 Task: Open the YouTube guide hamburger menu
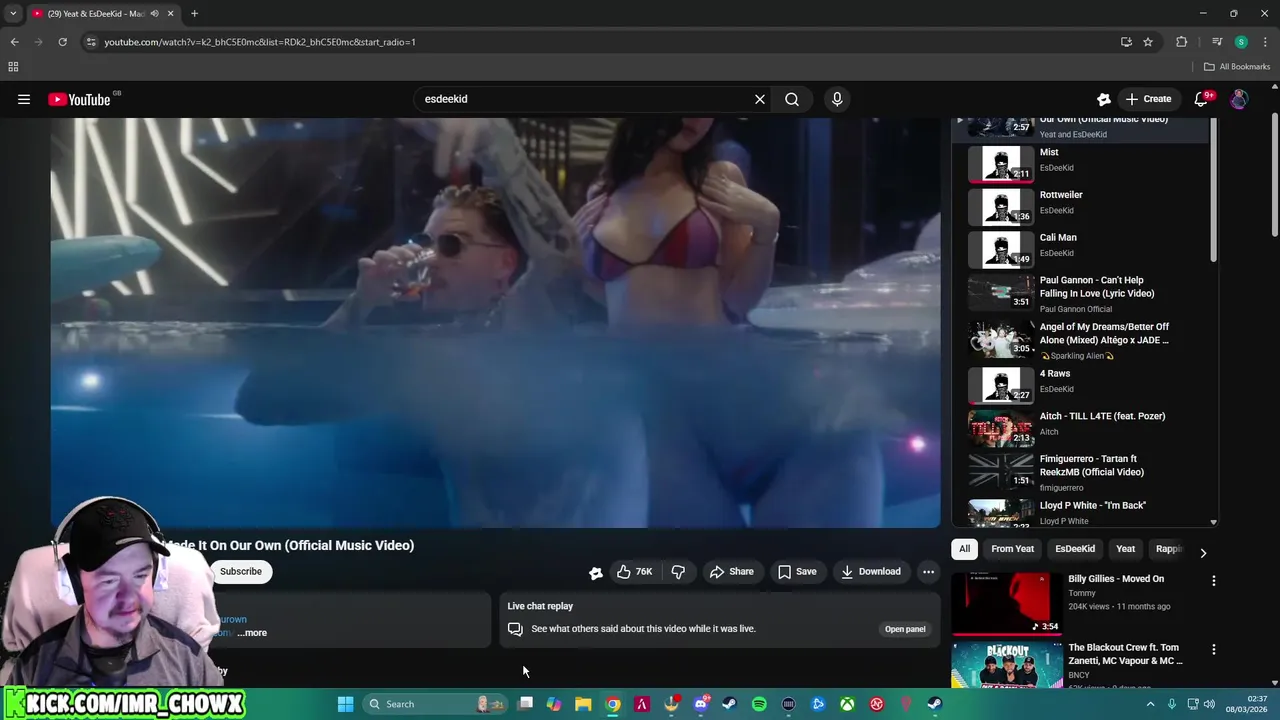point(24,99)
